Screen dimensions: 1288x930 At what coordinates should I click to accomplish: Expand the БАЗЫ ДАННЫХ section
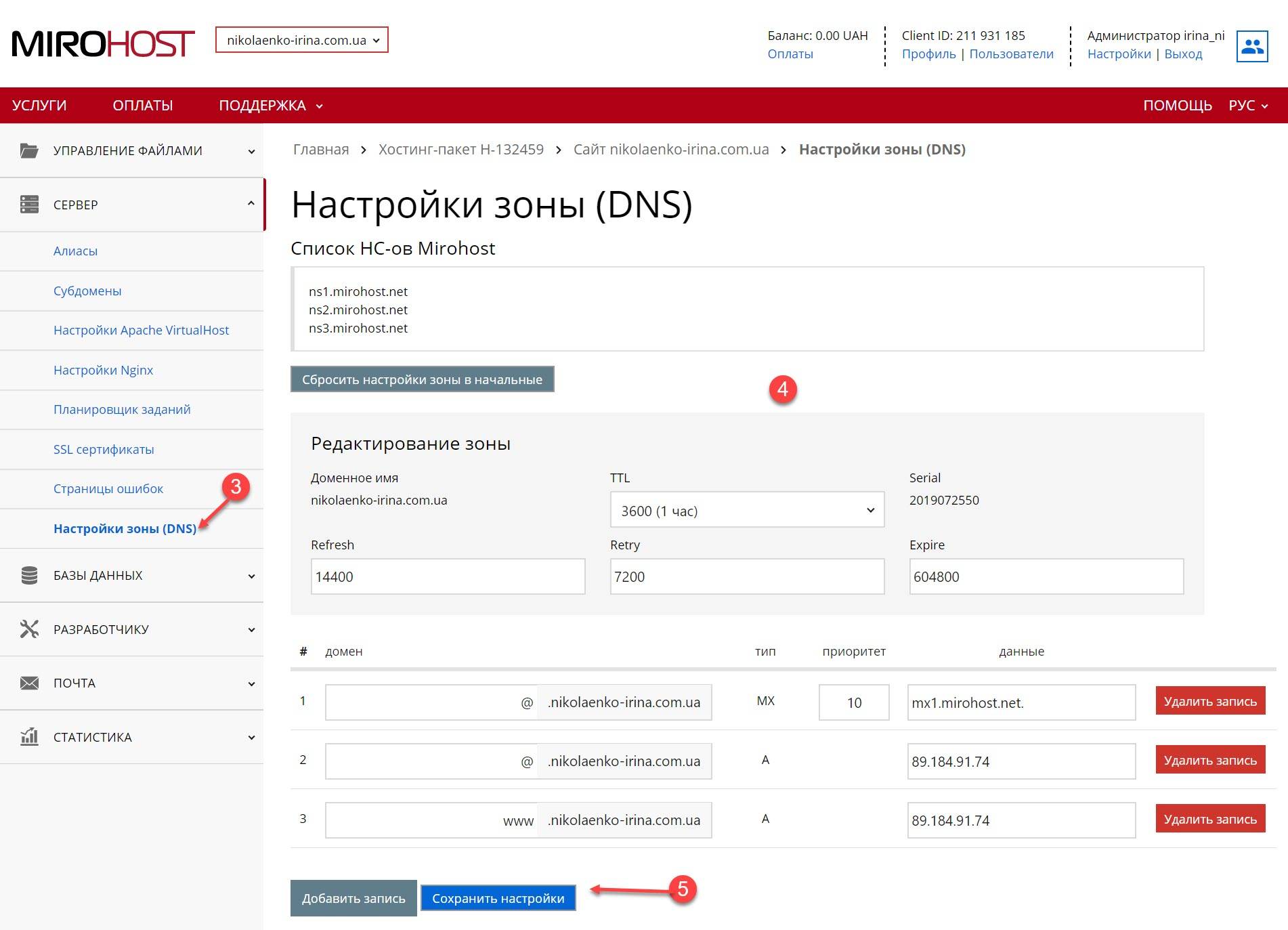[x=132, y=575]
